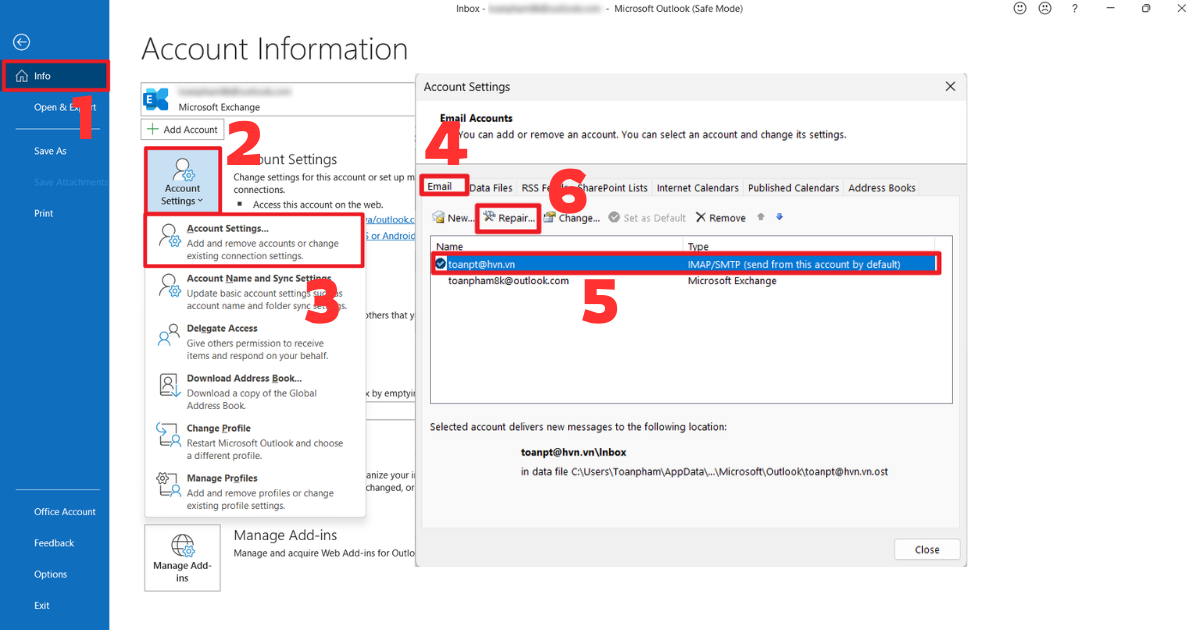Screen dimensions: 1200x630
Task: Choose Delegate Access menu entry
Action: [x=254, y=341]
